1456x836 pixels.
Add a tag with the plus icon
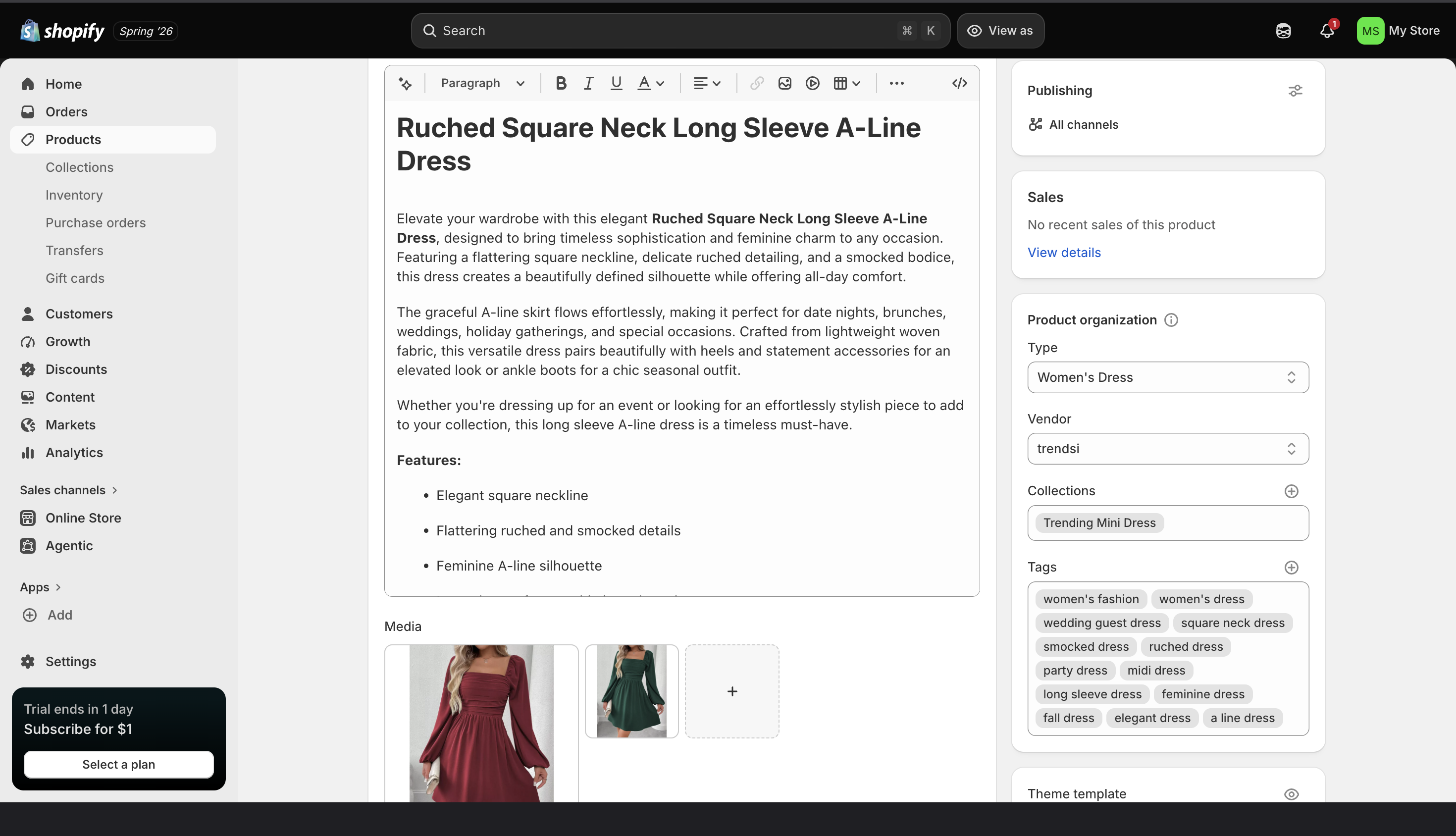click(x=1291, y=567)
